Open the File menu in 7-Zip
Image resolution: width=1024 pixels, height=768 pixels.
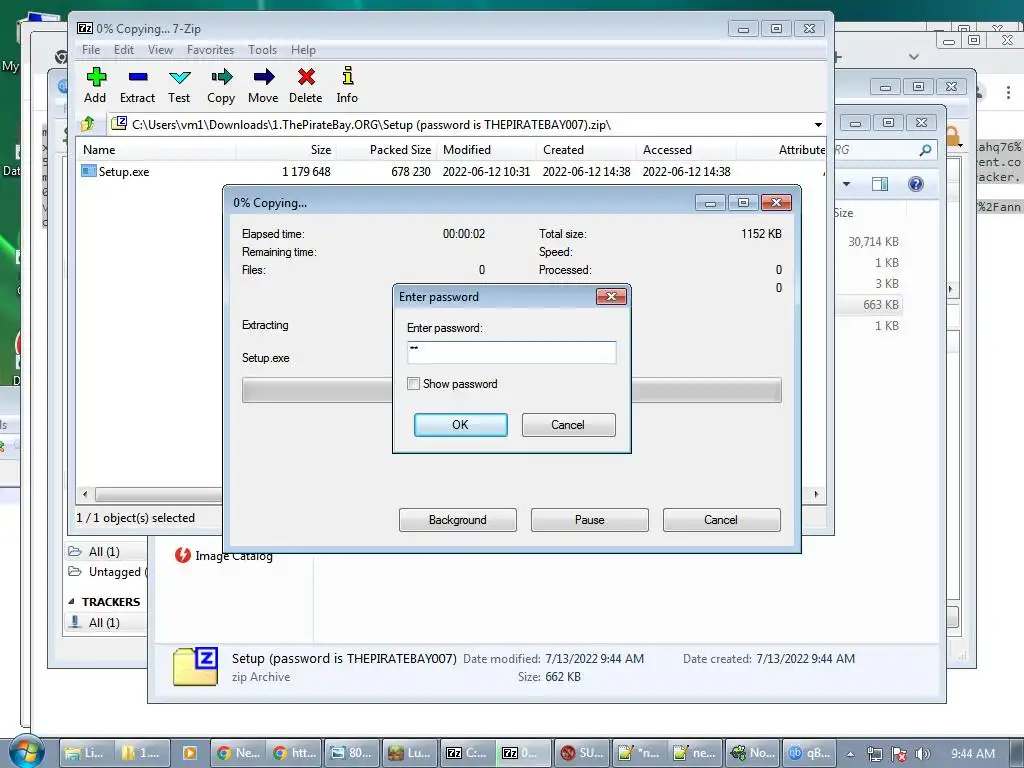click(91, 50)
